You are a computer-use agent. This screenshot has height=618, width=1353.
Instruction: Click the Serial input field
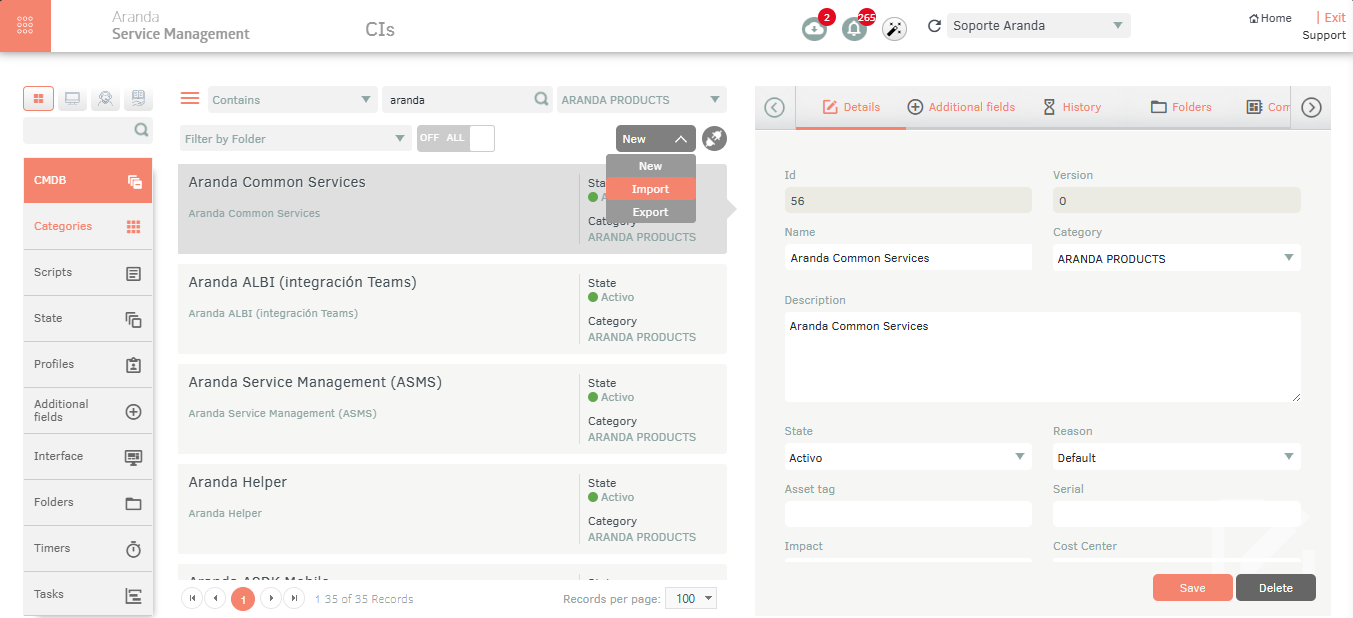(1177, 514)
